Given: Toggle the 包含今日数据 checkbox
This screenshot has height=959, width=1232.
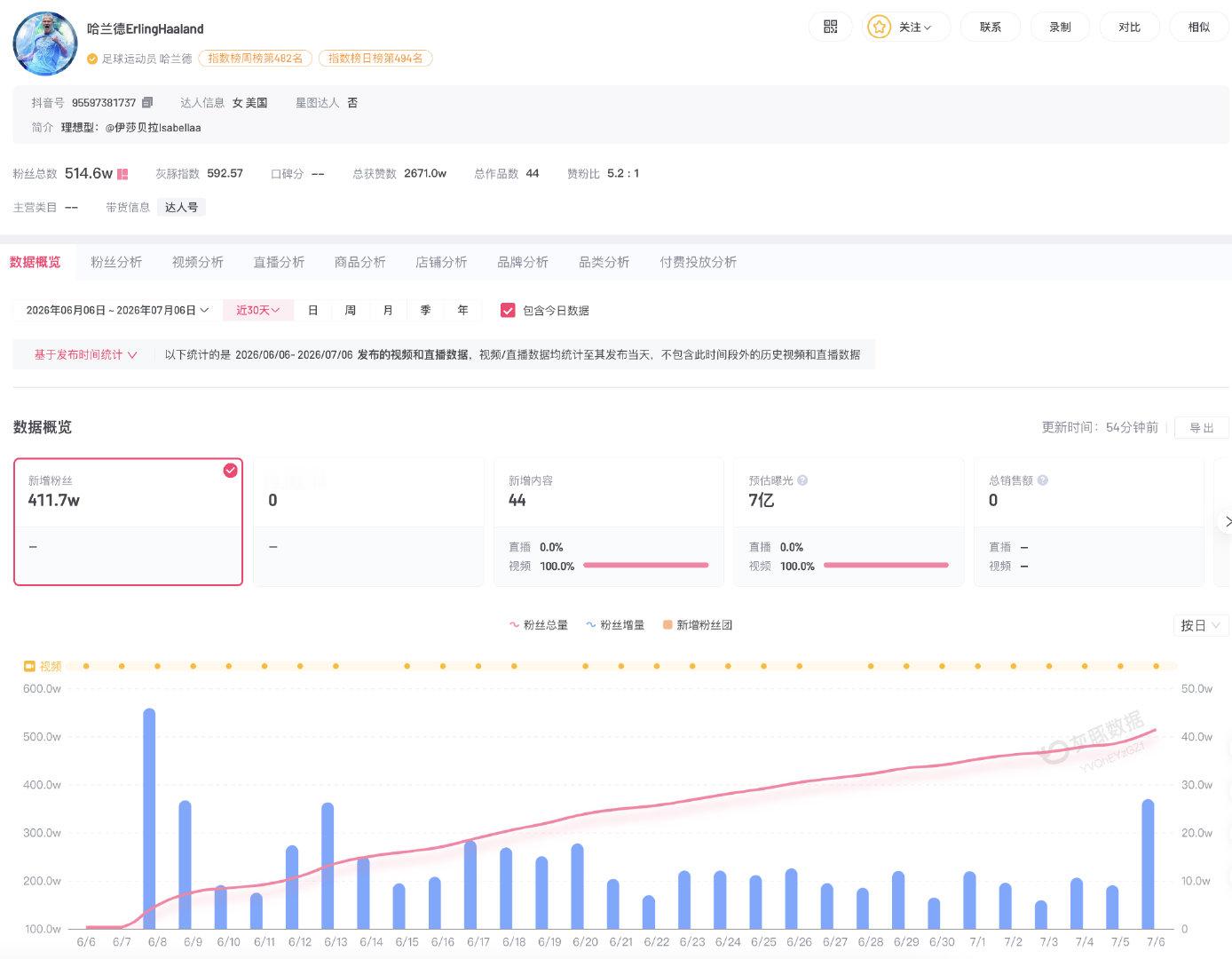Looking at the screenshot, I should (508, 310).
